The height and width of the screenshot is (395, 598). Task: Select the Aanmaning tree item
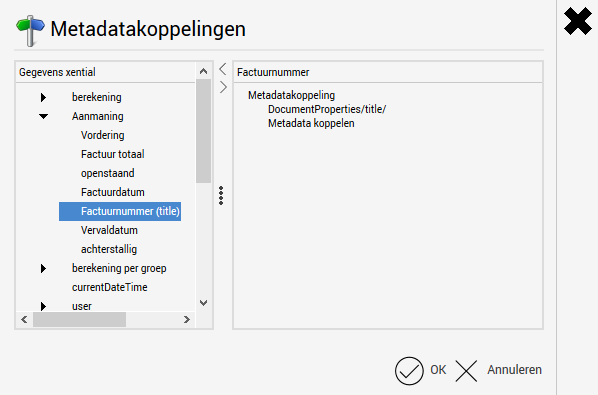click(98, 116)
